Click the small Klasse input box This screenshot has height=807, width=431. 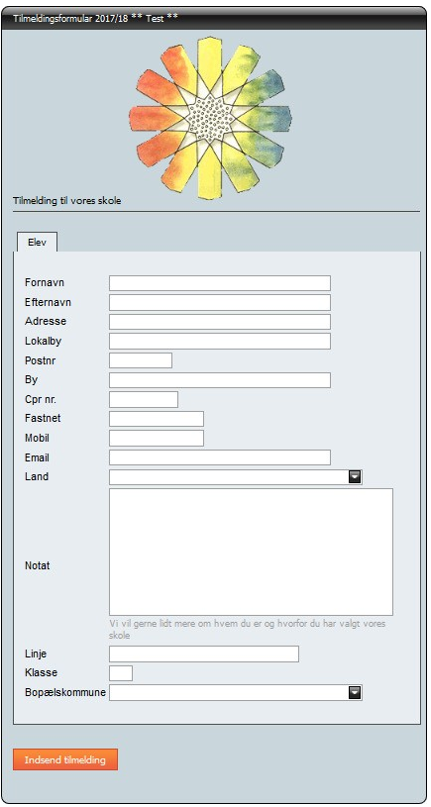coord(121,673)
